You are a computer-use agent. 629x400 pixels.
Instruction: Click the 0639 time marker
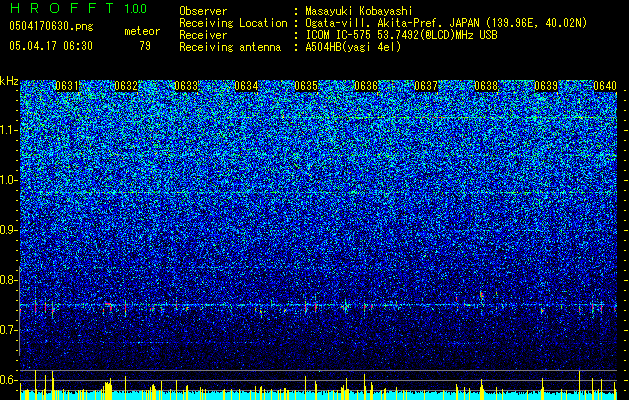546,86
